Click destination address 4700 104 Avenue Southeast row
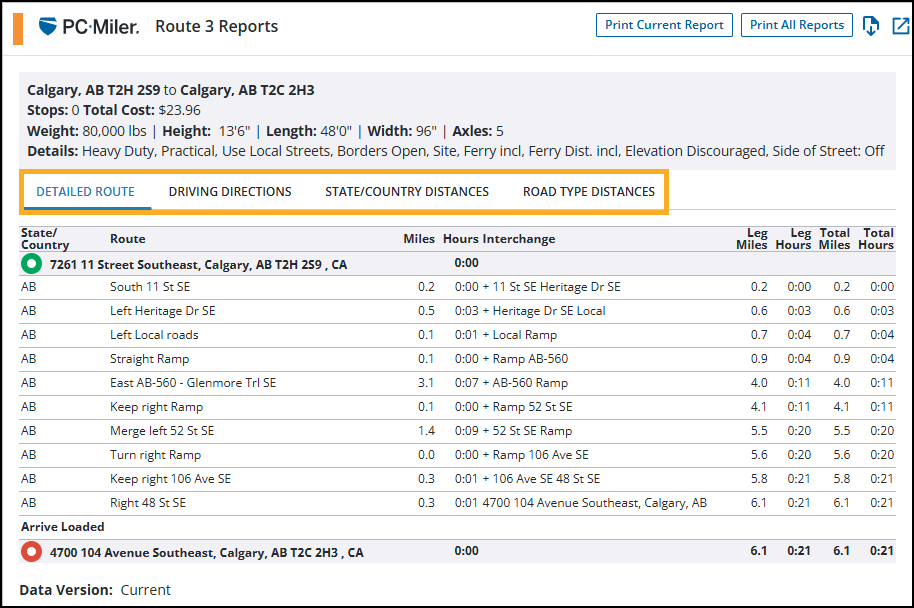The width and height of the screenshot is (914, 608). click(457, 551)
